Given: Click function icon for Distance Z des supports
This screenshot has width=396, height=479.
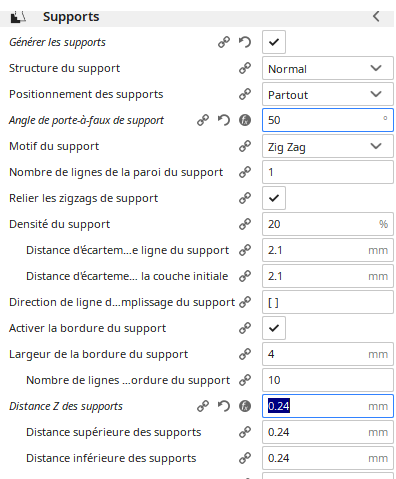Looking at the screenshot, I should (245, 406).
